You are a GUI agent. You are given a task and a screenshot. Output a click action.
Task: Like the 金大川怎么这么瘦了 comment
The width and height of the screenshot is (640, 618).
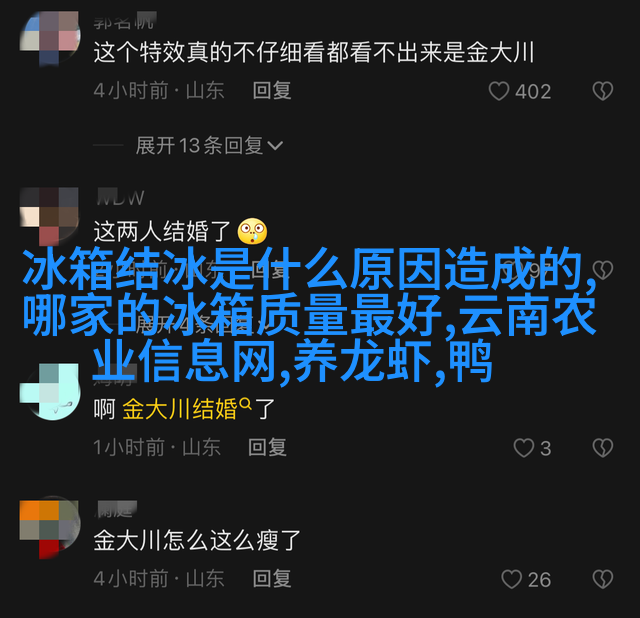(x=511, y=579)
